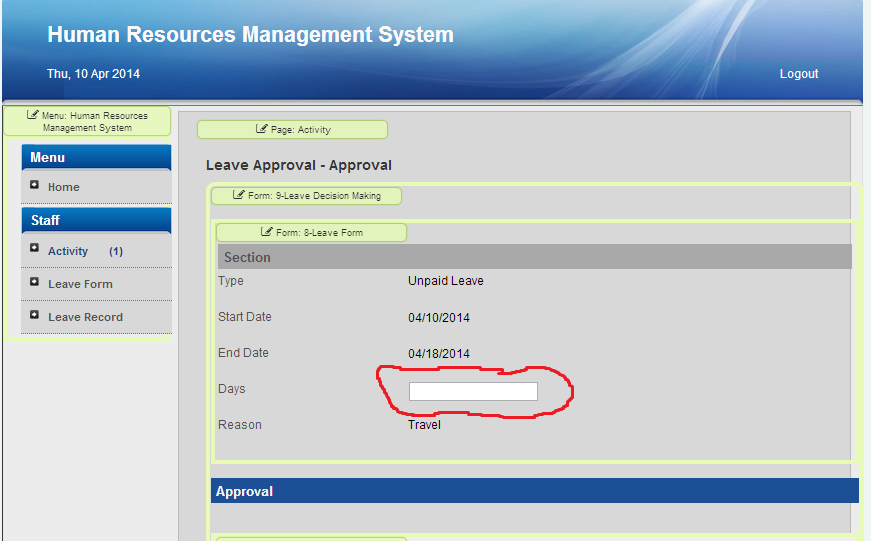Click the blue Menu header in the sidebar
This screenshot has width=871, height=541.
[x=96, y=157]
